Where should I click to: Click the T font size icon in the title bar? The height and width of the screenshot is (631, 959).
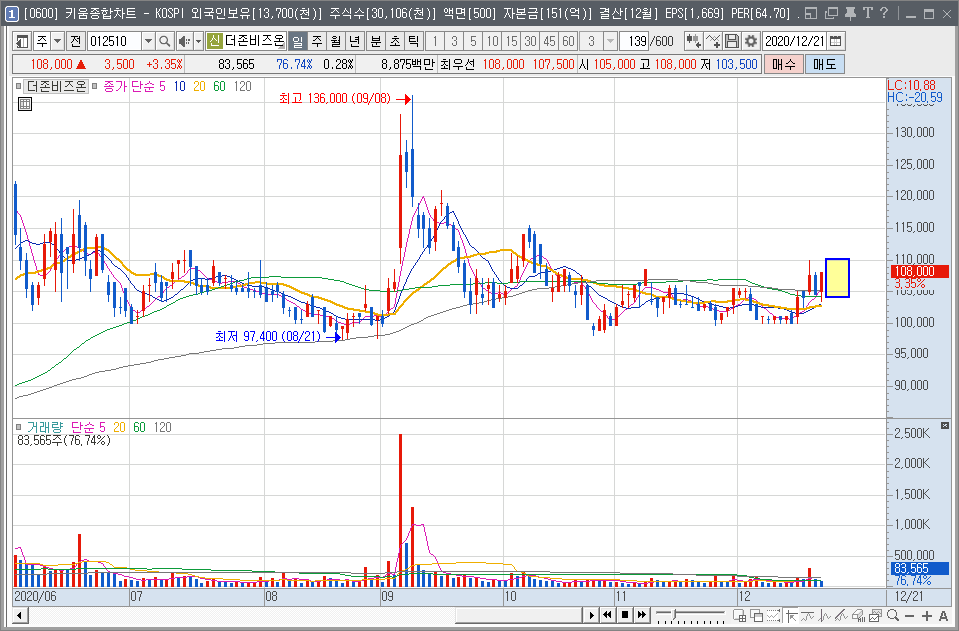tap(868, 13)
